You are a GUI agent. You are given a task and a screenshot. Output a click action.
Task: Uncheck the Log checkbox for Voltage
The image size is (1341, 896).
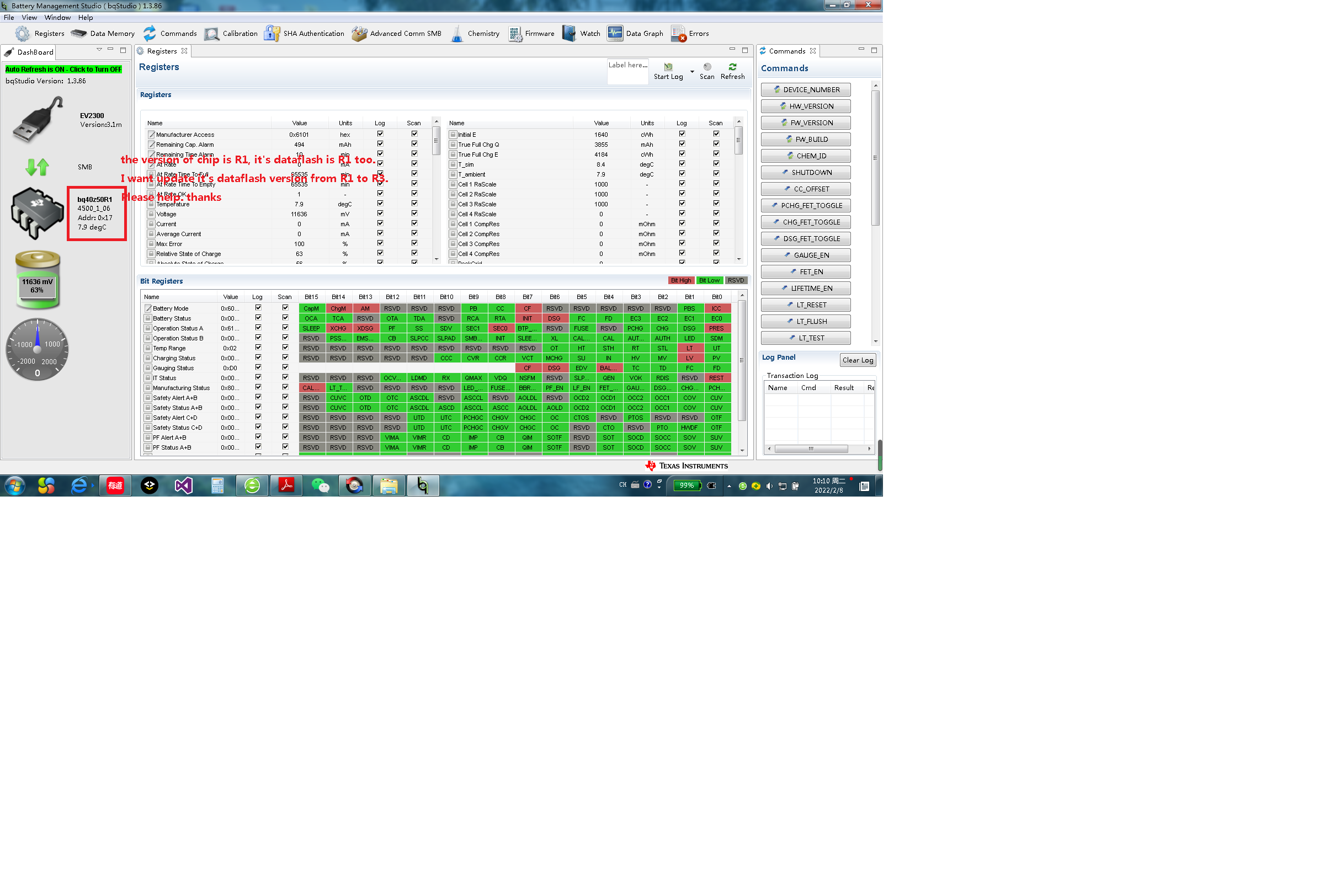tap(380, 214)
